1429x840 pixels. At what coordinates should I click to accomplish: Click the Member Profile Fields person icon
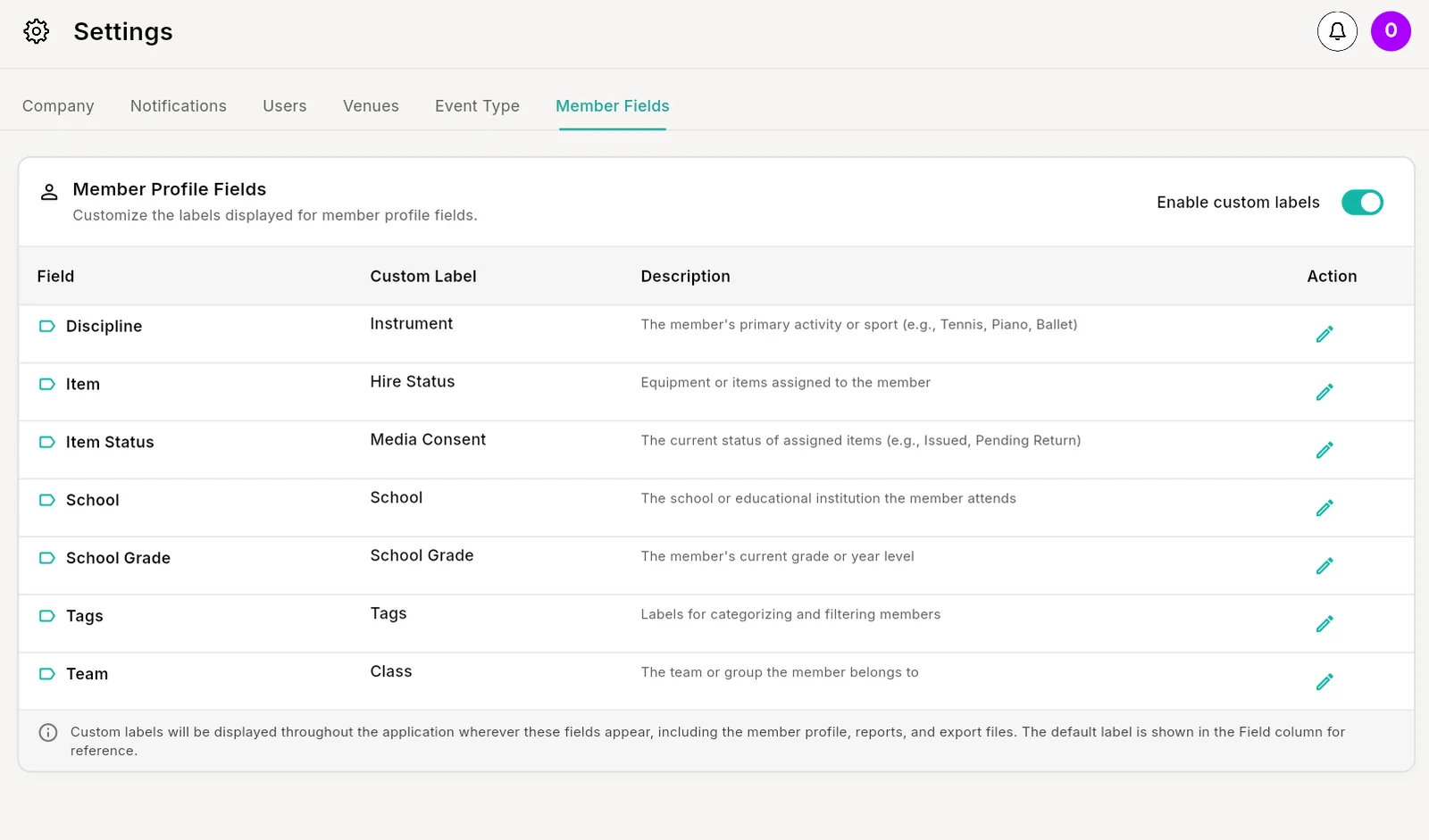coord(49,192)
